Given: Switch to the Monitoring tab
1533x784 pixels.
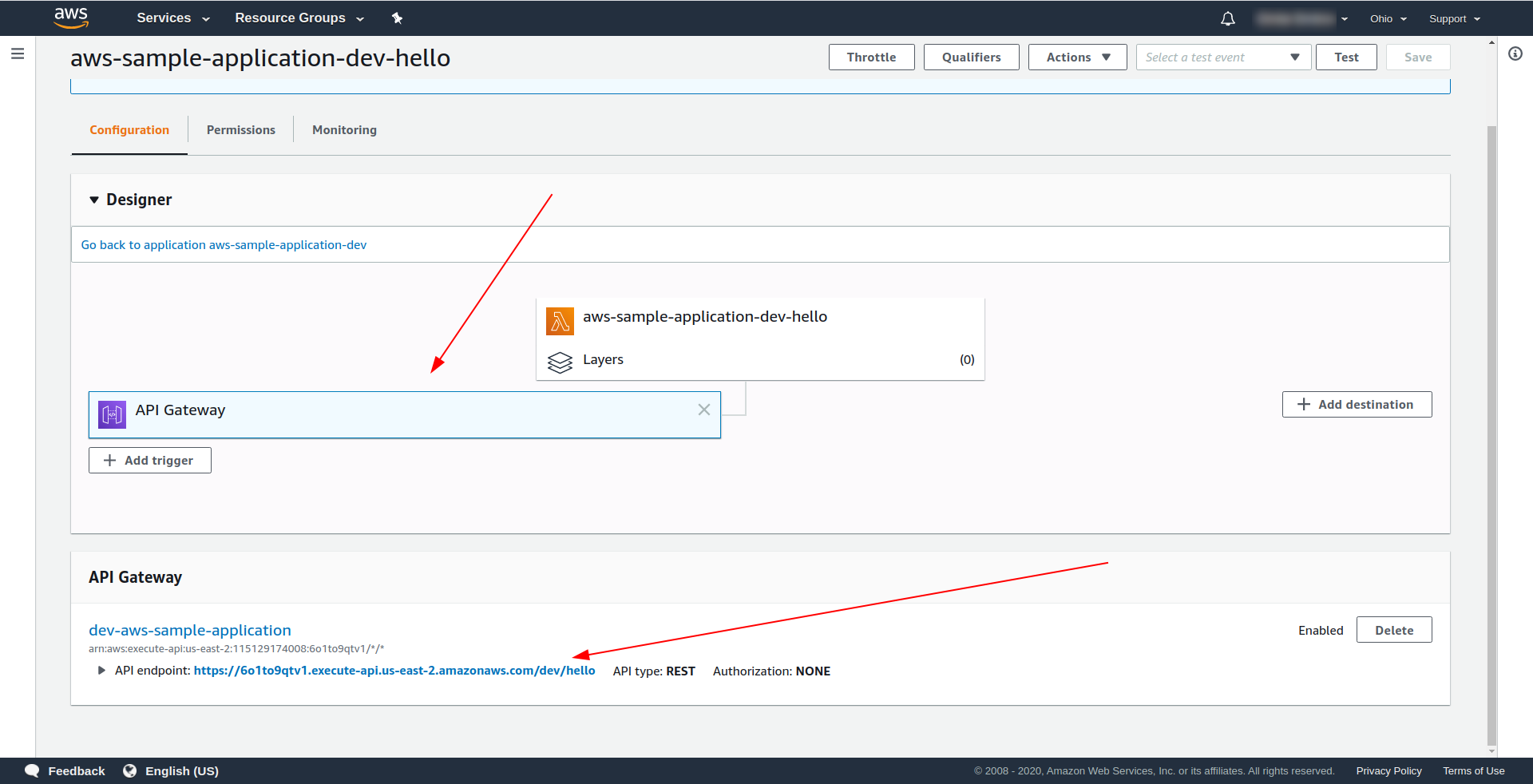Looking at the screenshot, I should point(344,130).
